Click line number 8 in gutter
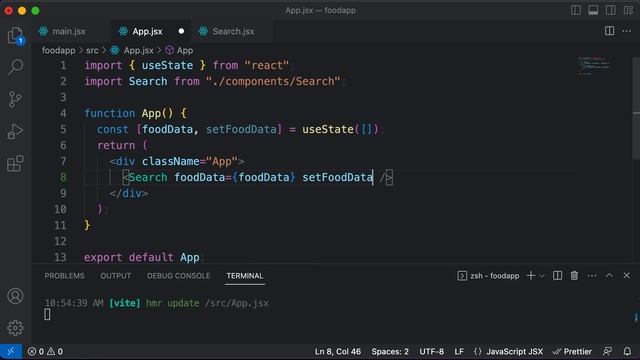The image size is (640, 360). tap(63, 177)
